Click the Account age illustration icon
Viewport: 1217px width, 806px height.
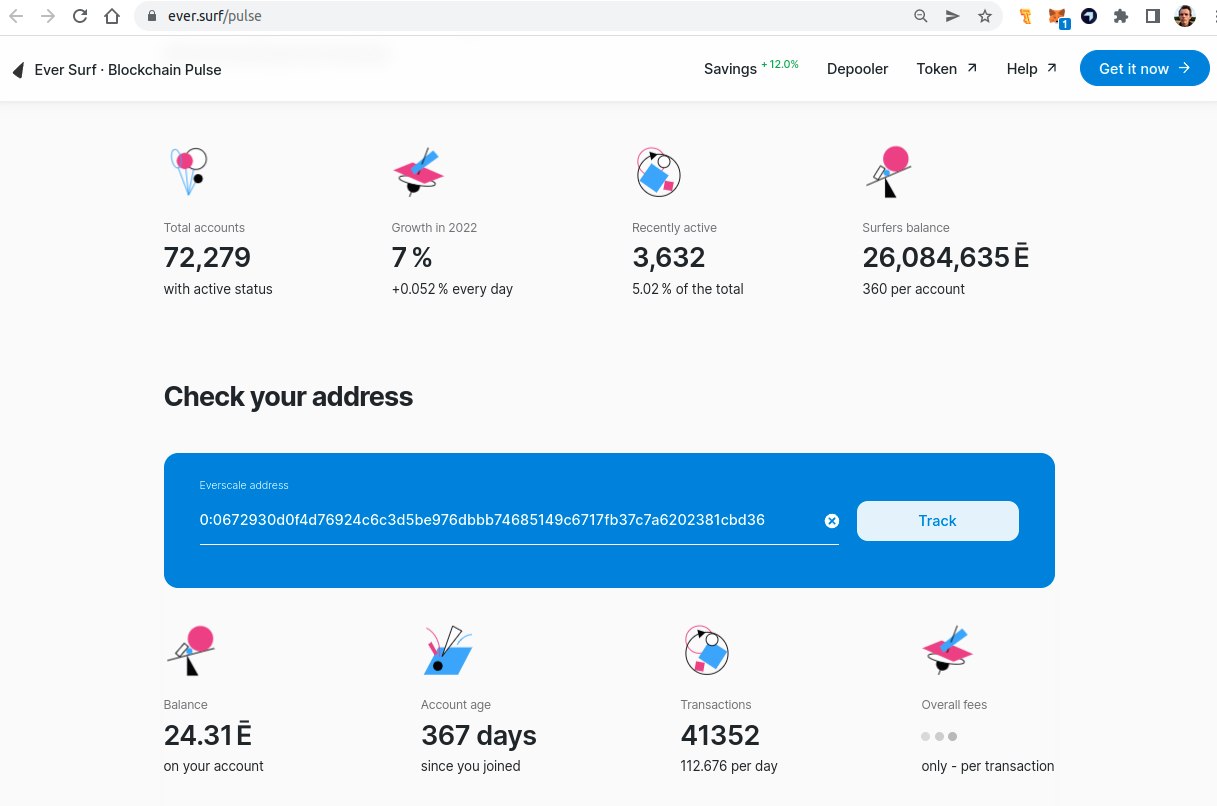[447, 650]
